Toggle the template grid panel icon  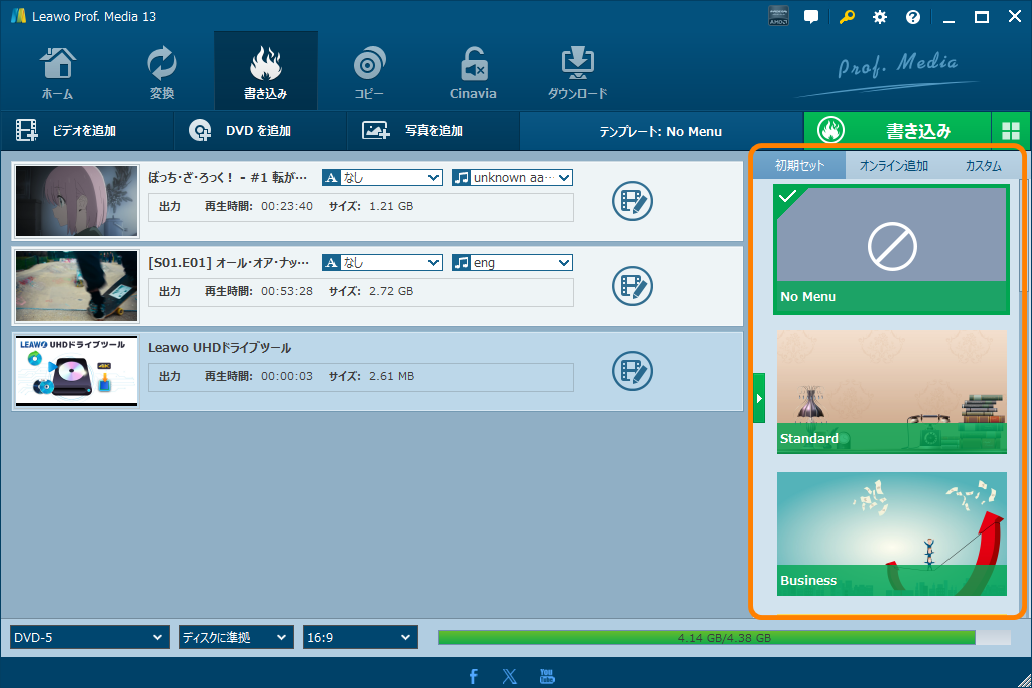1011,131
